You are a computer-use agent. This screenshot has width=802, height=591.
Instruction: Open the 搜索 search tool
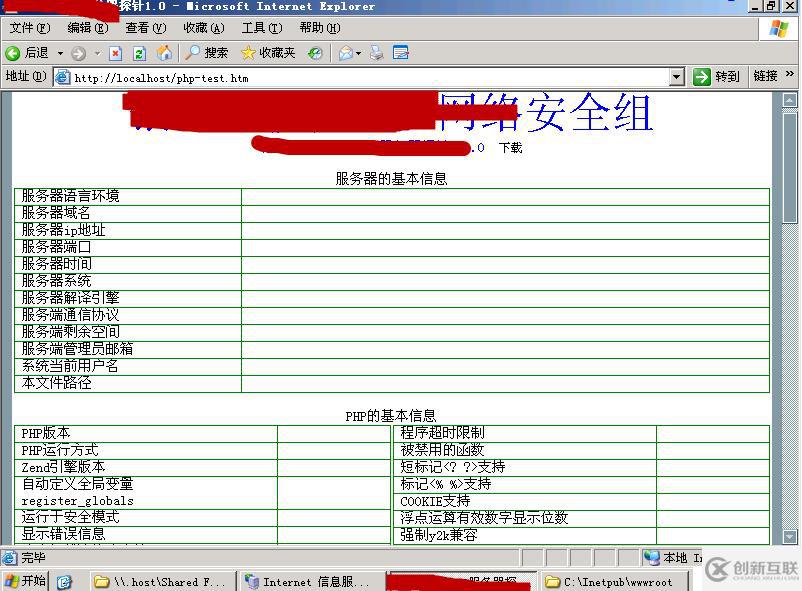click(x=206, y=53)
